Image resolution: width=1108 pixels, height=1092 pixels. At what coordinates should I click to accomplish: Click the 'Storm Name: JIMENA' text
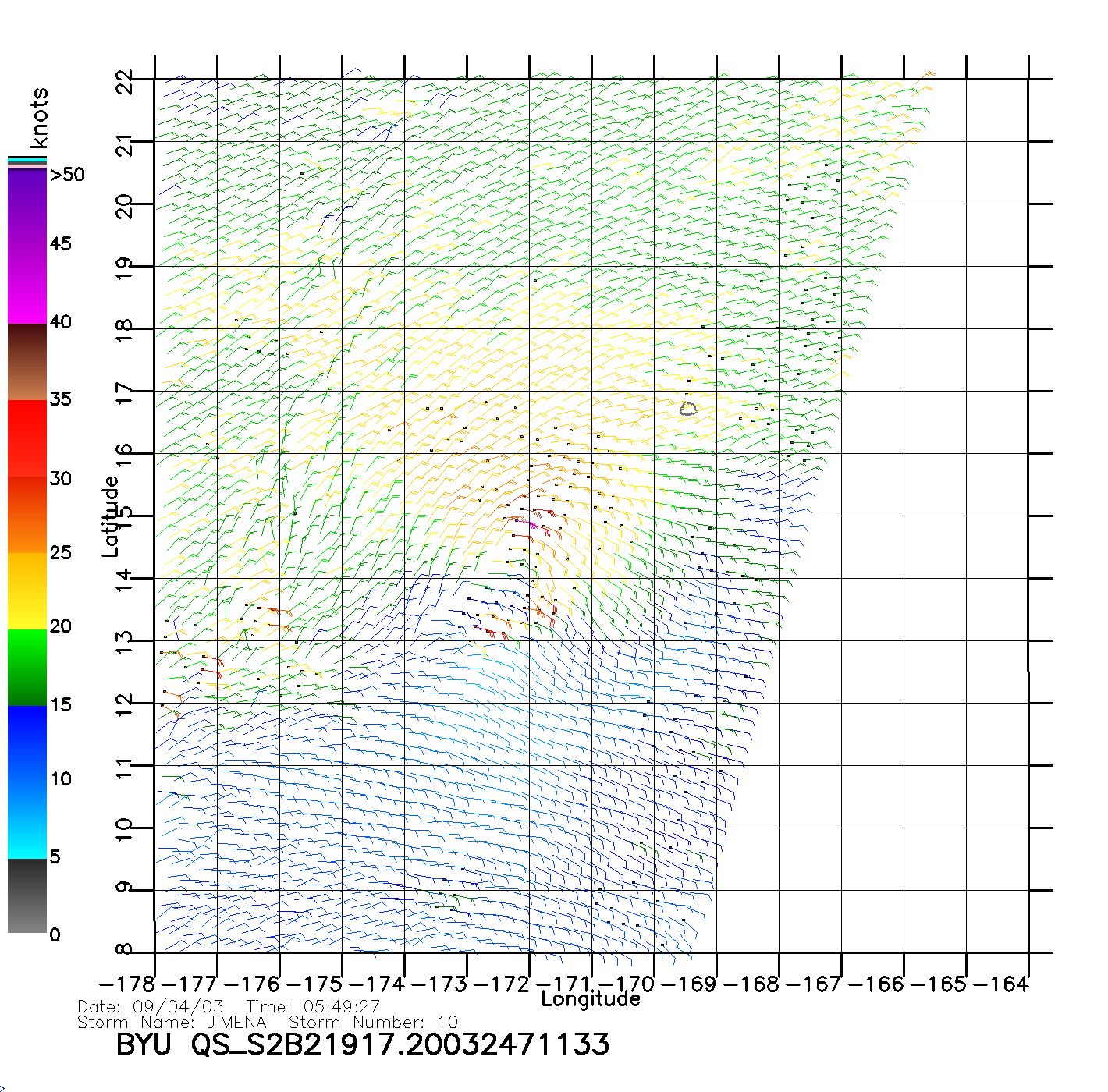click(172, 1023)
